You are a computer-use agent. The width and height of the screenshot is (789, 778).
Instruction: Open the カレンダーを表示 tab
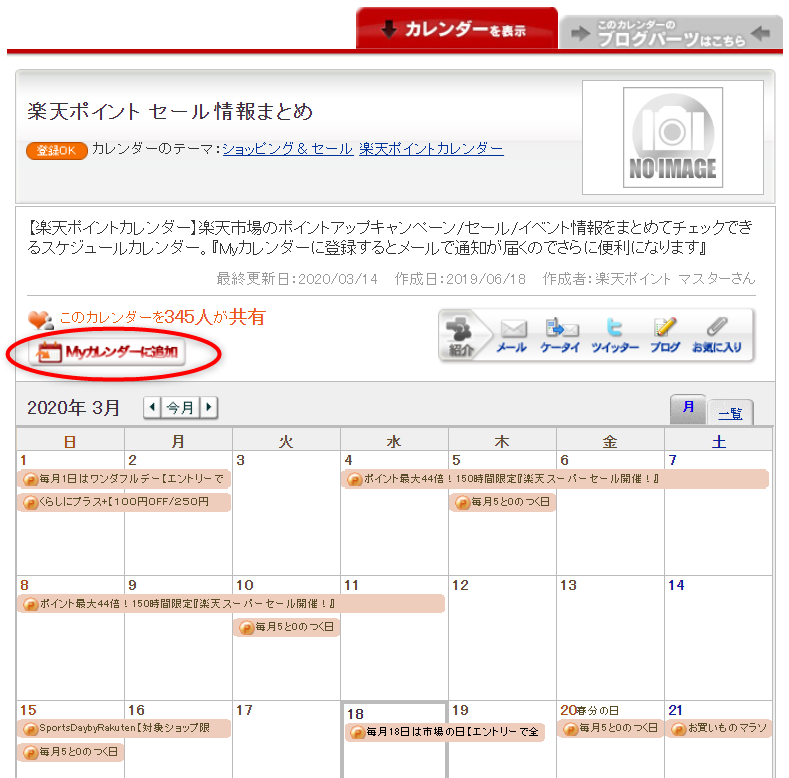[x=456, y=29]
